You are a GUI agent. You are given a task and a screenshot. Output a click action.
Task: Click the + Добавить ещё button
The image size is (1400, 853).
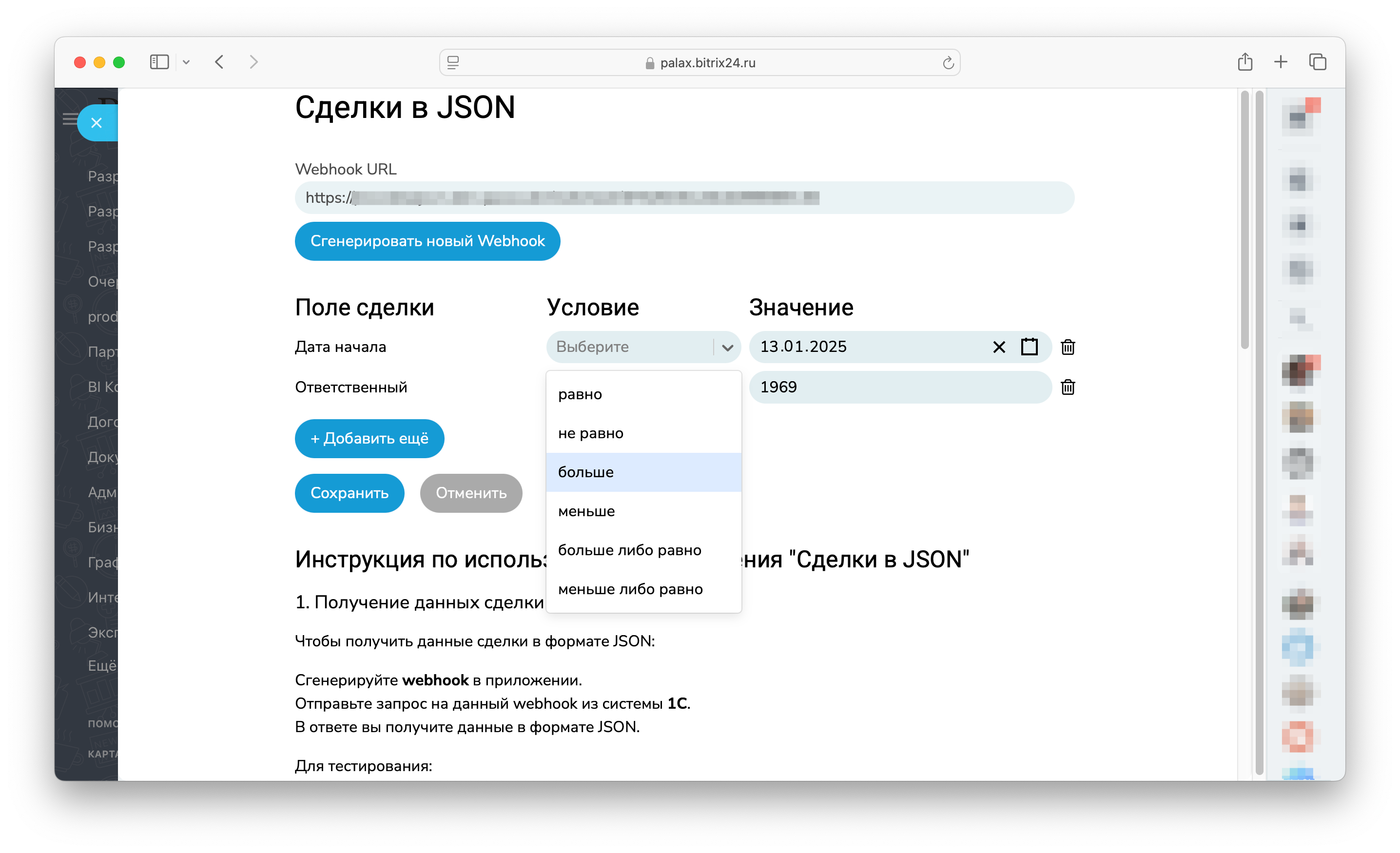tap(369, 438)
